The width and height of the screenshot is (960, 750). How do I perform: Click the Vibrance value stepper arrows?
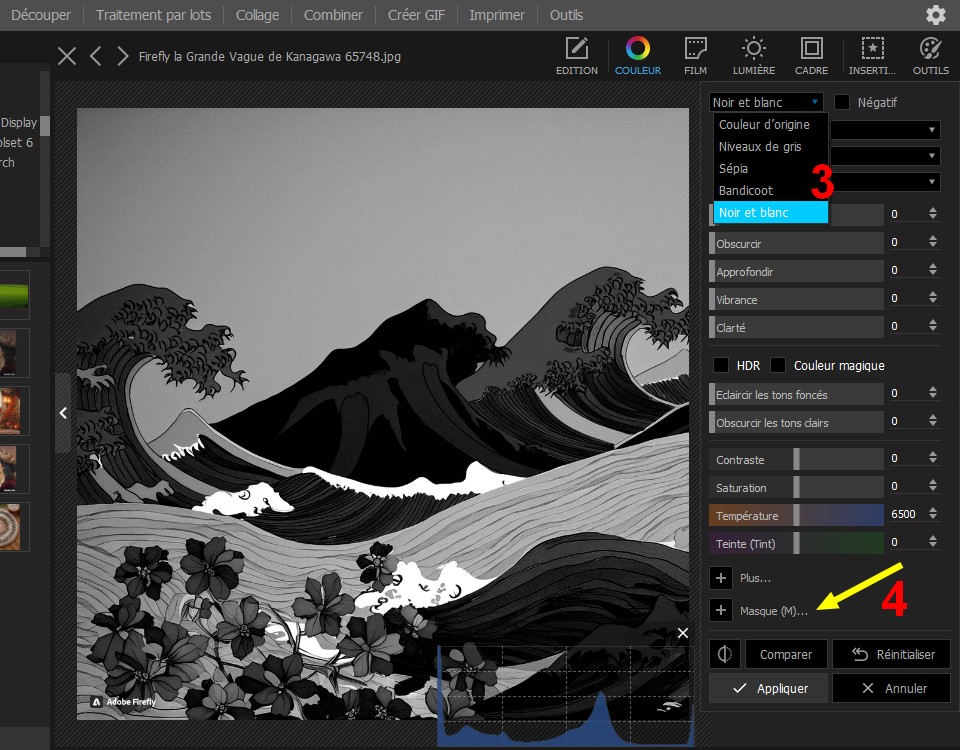coord(932,298)
